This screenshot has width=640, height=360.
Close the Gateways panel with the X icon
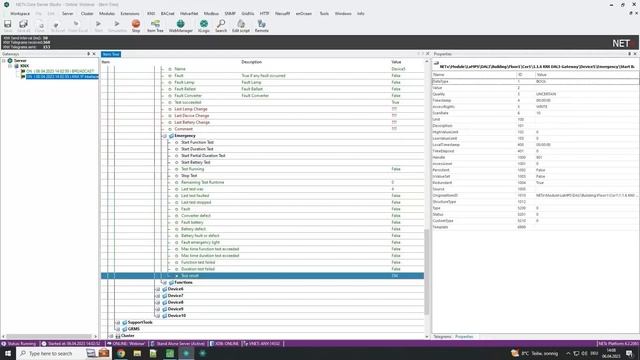[x=94, y=54]
